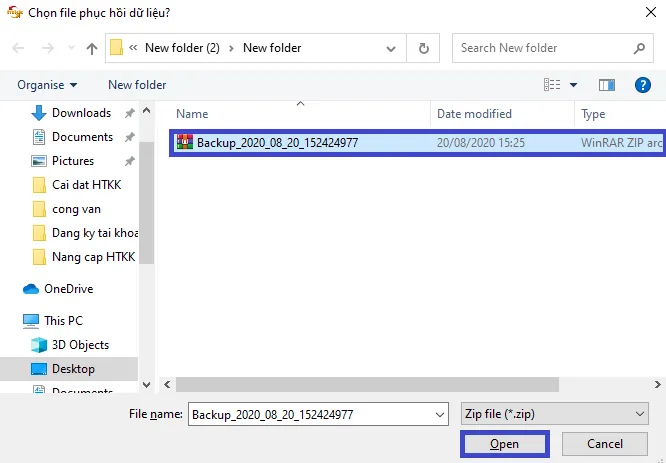Open the view options dropdown arrow
The height and width of the screenshot is (463, 666).
click(x=573, y=85)
